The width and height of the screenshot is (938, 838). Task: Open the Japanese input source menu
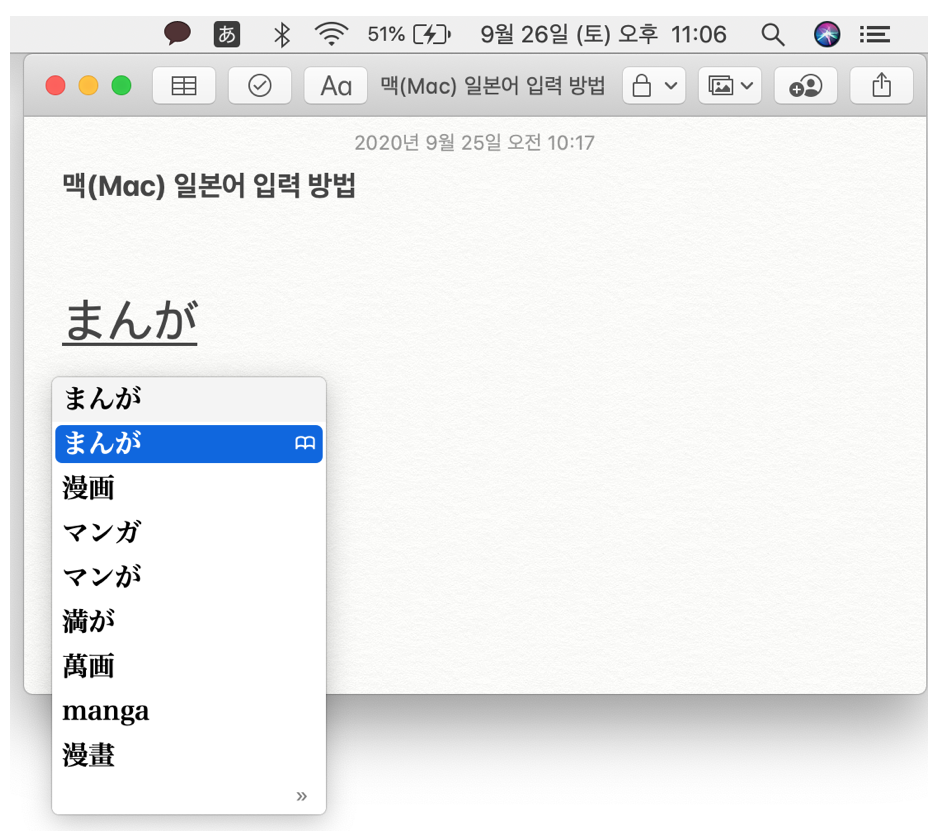click(x=227, y=34)
